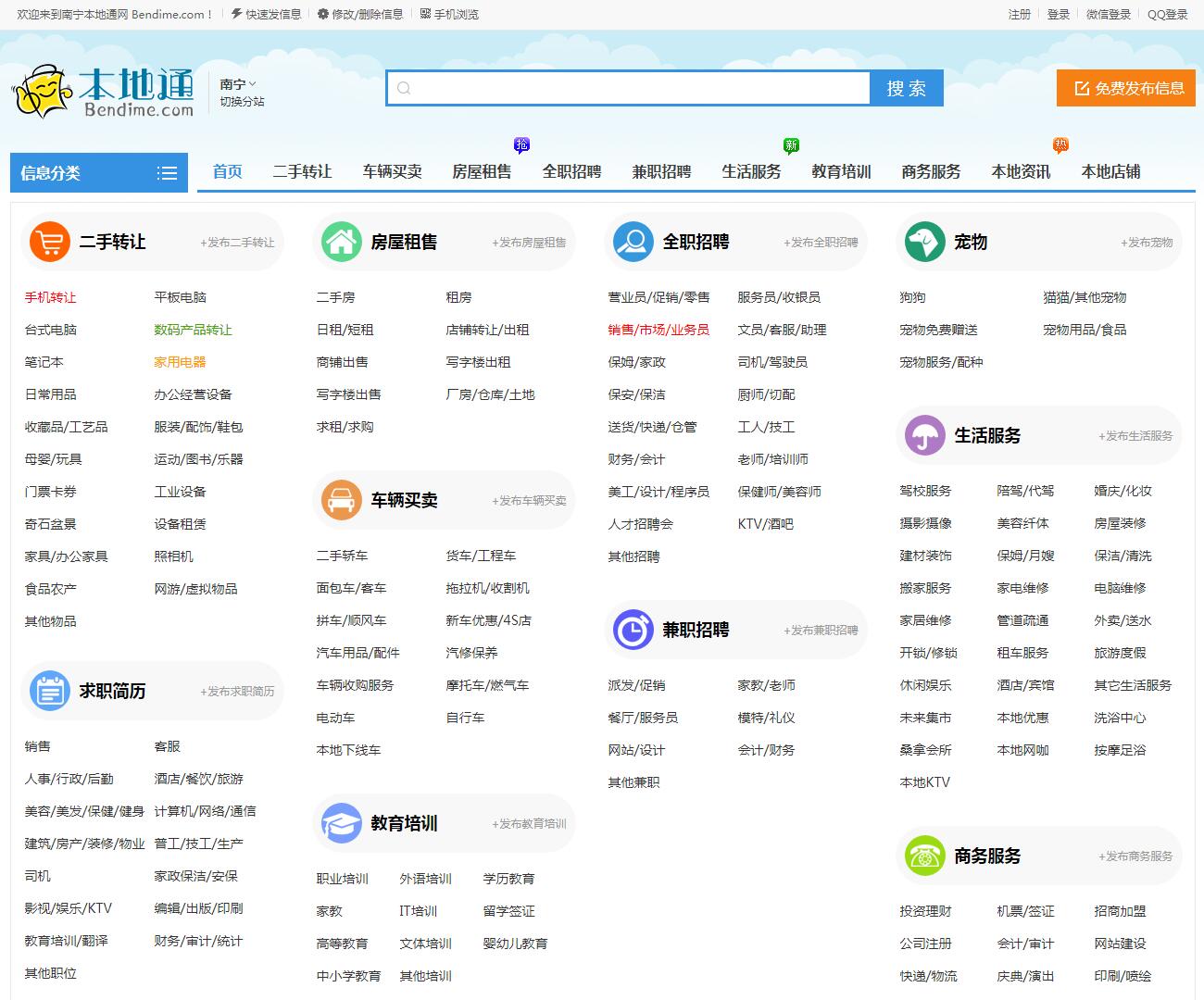
Task: Click the gear icon for 修改/删除信息
Action: pos(322,14)
